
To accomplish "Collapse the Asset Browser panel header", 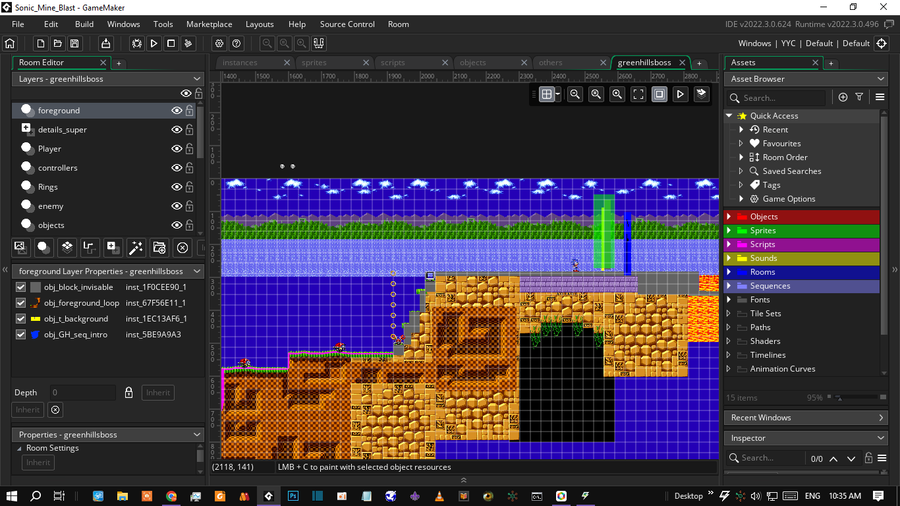I will click(880, 79).
